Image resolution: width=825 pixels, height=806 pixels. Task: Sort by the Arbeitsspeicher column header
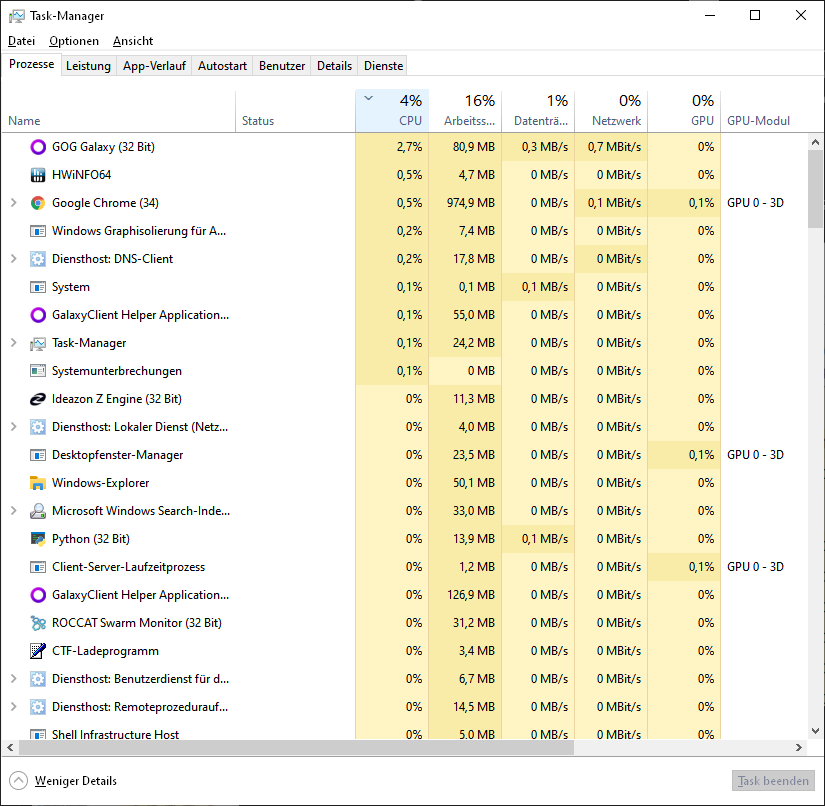[465, 110]
